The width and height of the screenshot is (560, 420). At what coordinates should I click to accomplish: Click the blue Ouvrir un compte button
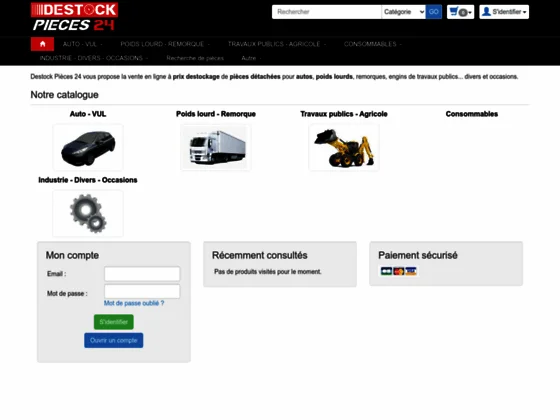[114, 340]
